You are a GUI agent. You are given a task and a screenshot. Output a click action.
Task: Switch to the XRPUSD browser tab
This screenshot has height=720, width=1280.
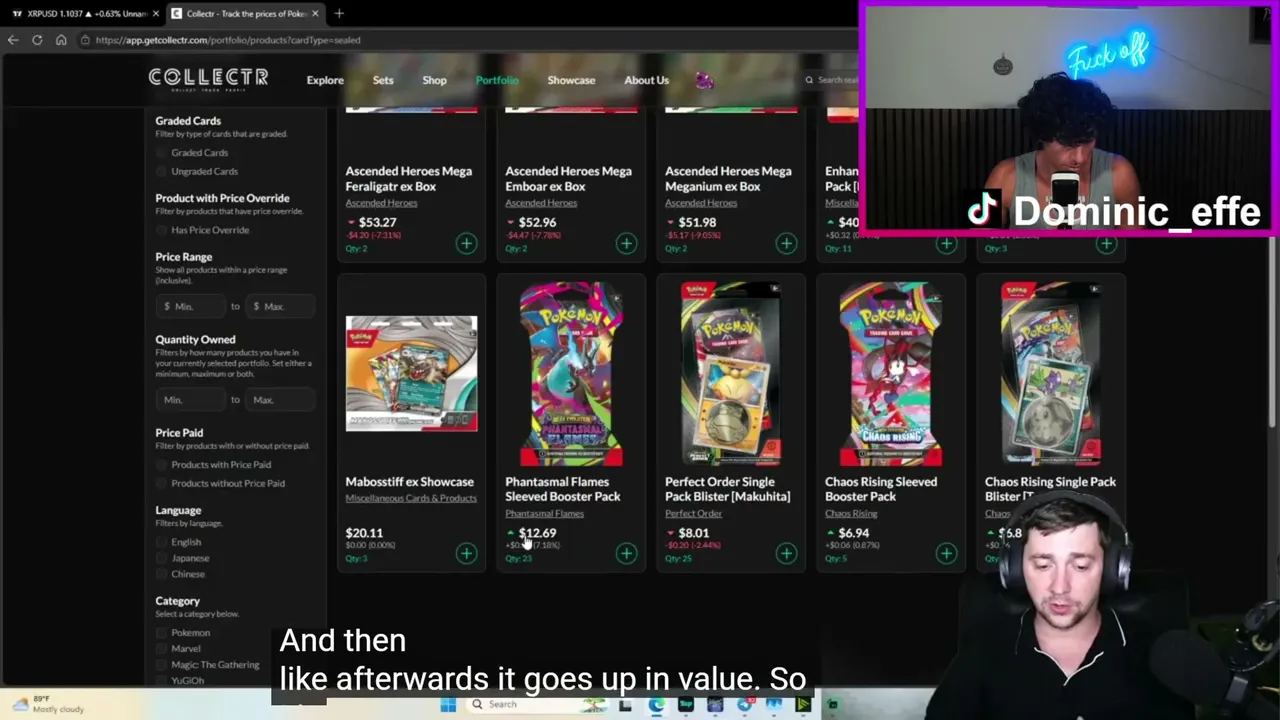pos(84,13)
